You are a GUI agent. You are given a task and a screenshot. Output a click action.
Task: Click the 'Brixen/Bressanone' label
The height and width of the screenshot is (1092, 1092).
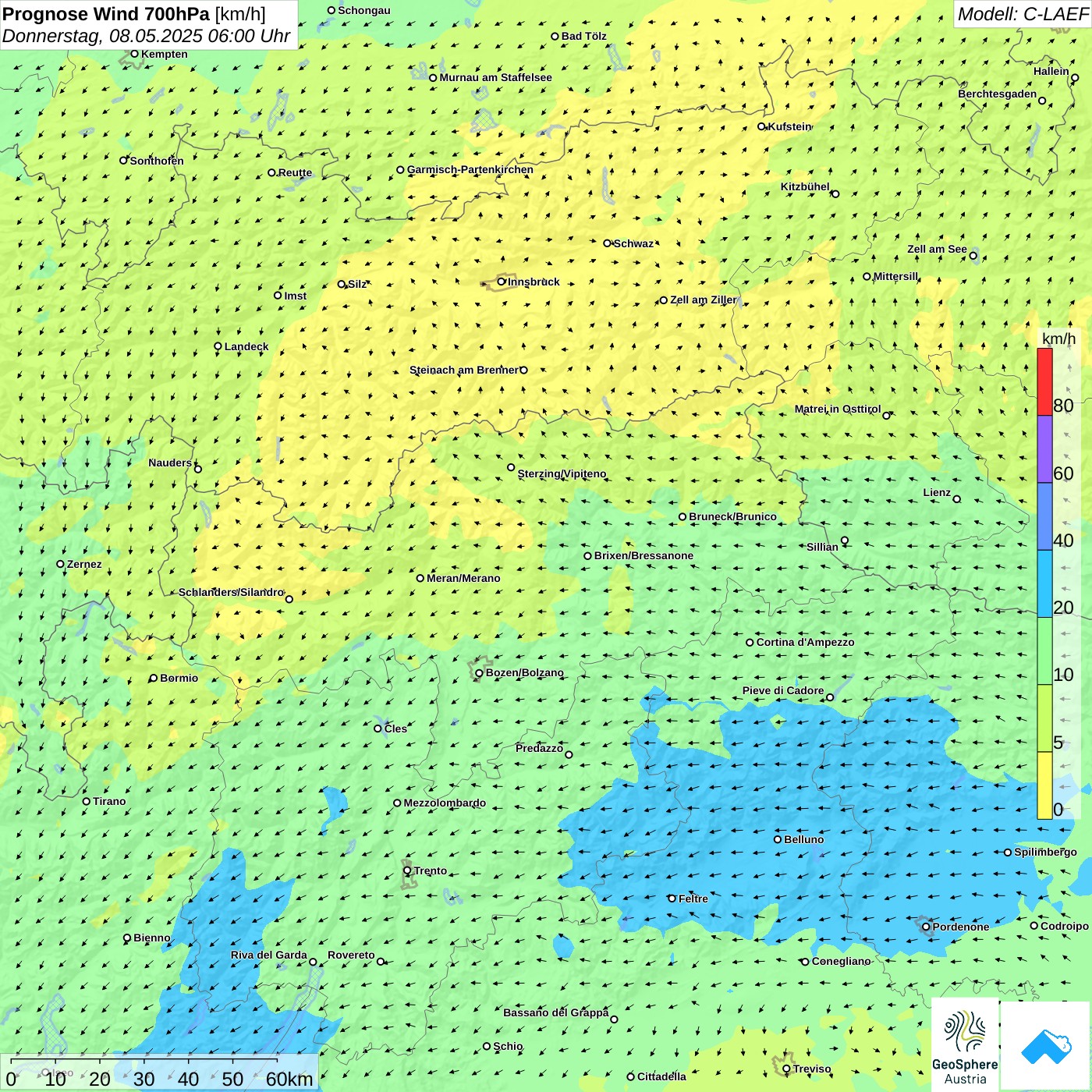click(643, 555)
